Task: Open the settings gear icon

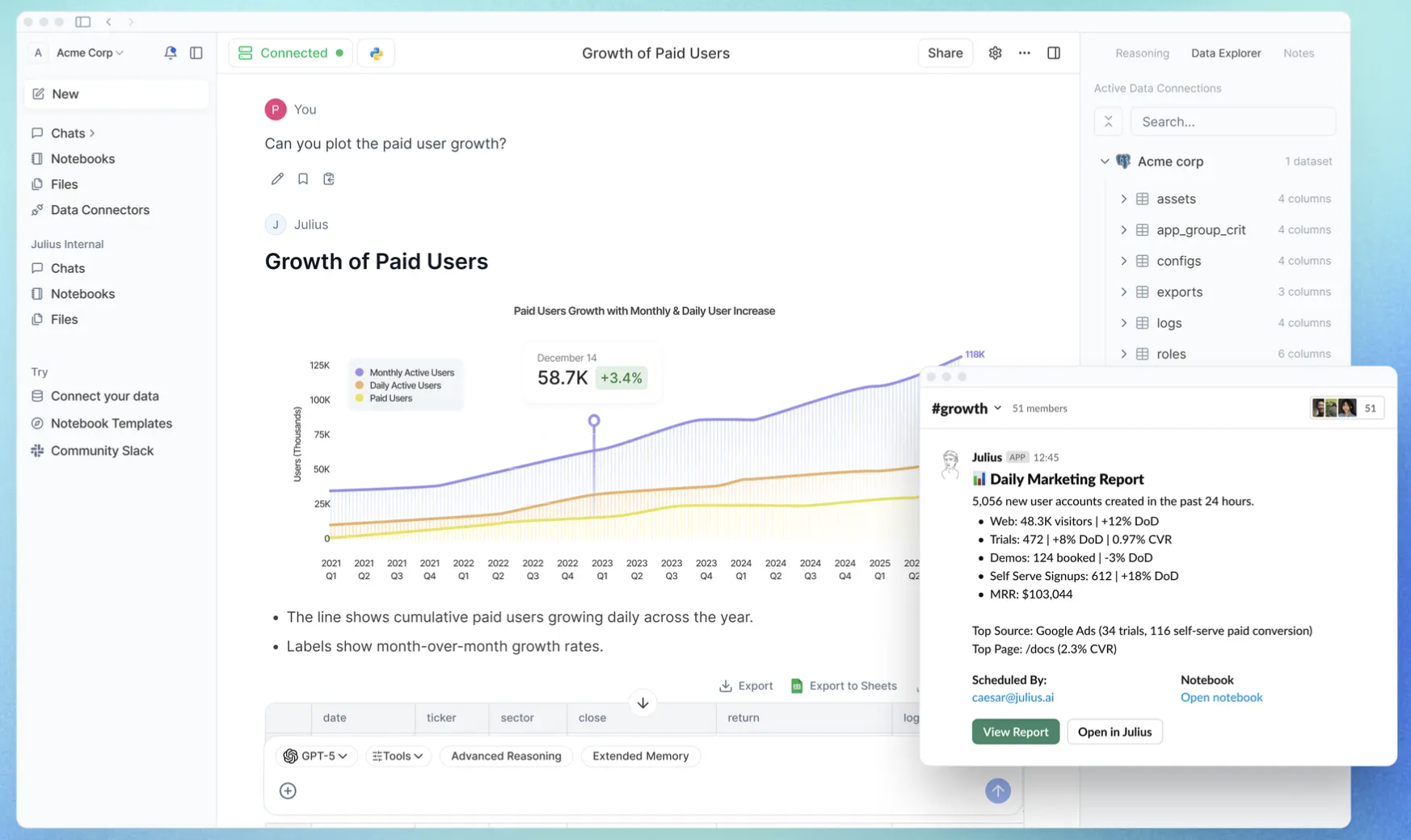Action: (x=995, y=52)
